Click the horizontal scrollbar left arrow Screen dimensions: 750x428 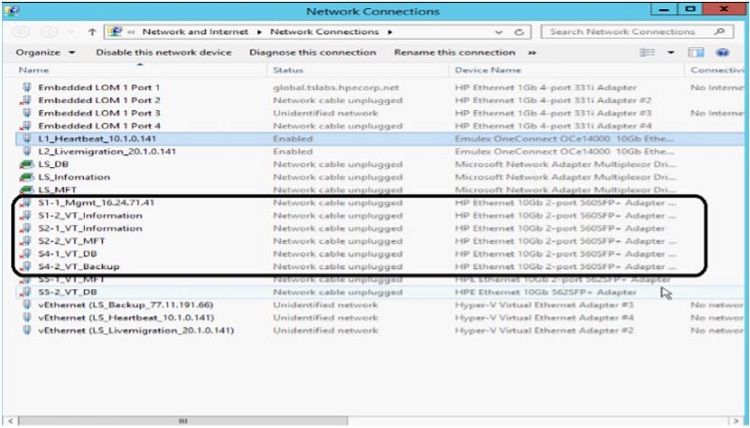click(x=11, y=421)
